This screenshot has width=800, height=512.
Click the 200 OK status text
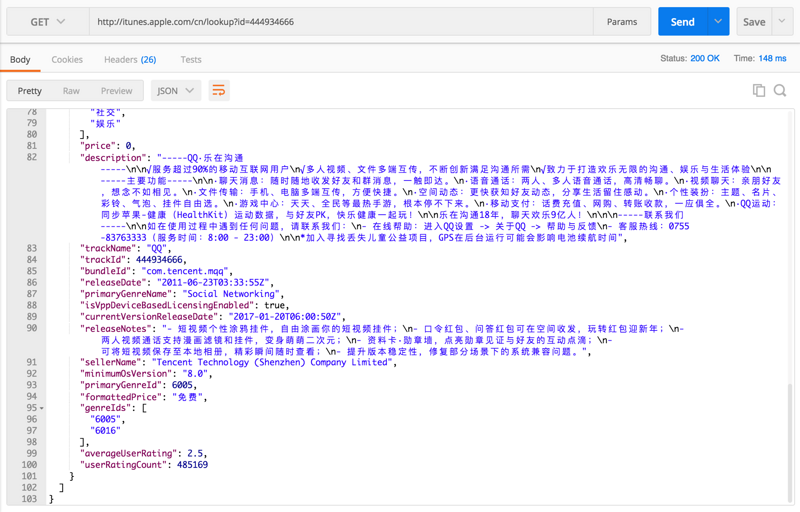click(x=705, y=59)
